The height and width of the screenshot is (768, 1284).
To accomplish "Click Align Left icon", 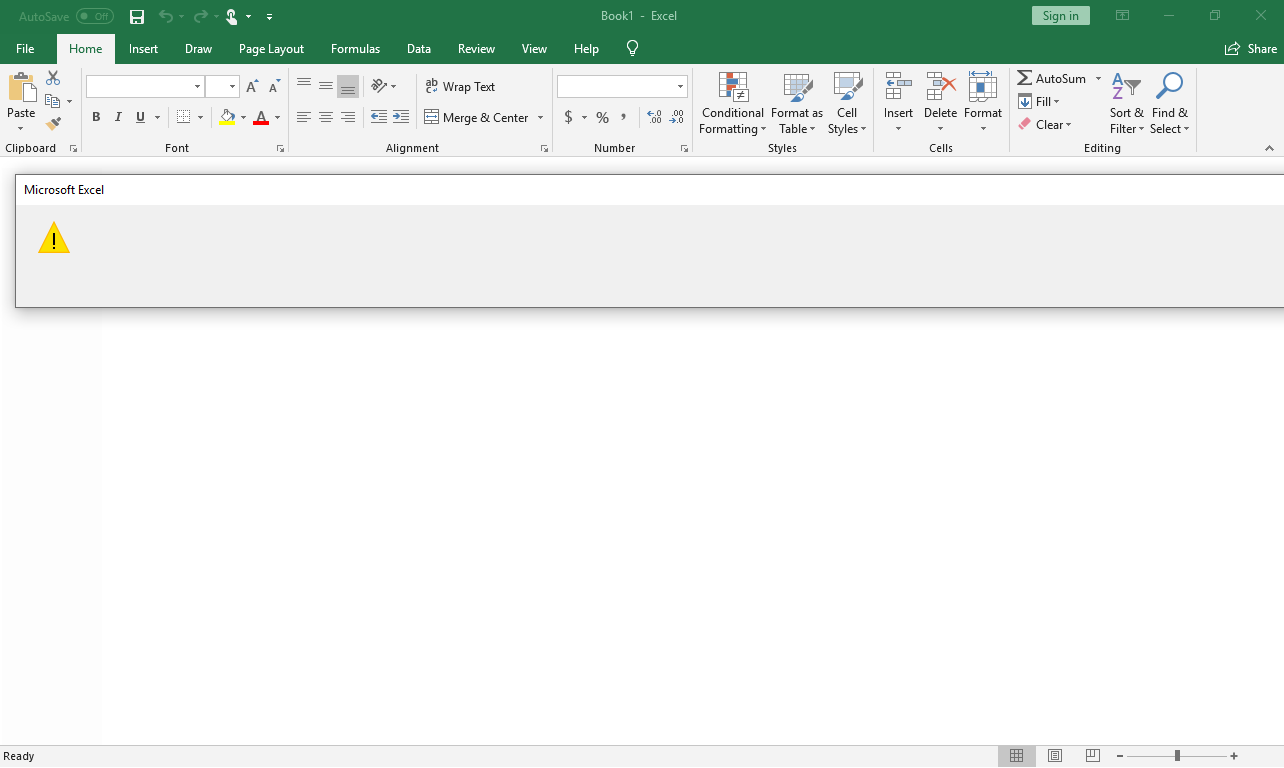I will [x=304, y=117].
